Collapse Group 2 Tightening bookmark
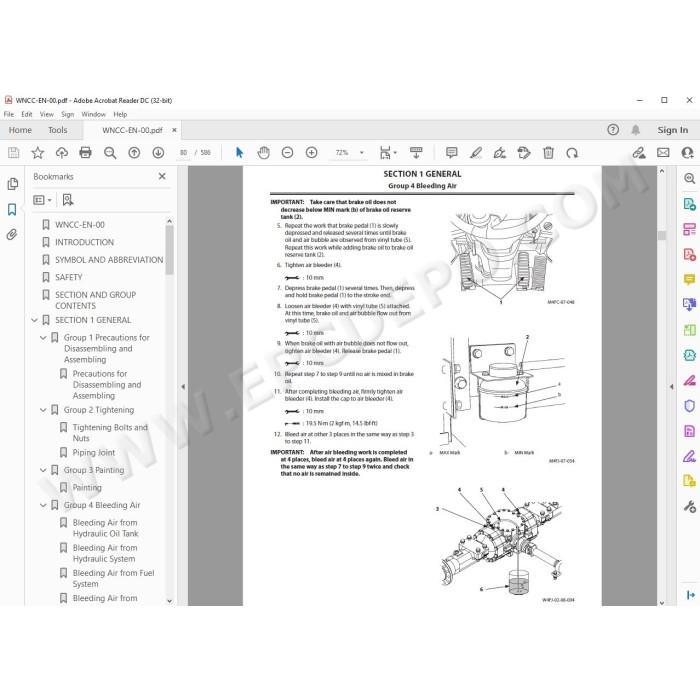Screen dimensions: 700x700 43,410
